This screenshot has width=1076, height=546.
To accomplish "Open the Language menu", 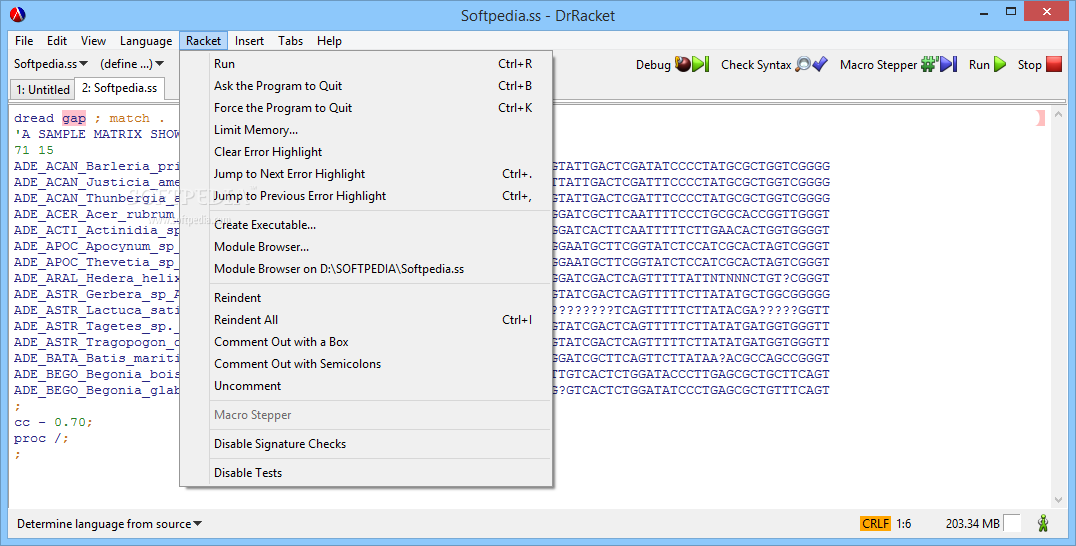I will [x=145, y=40].
